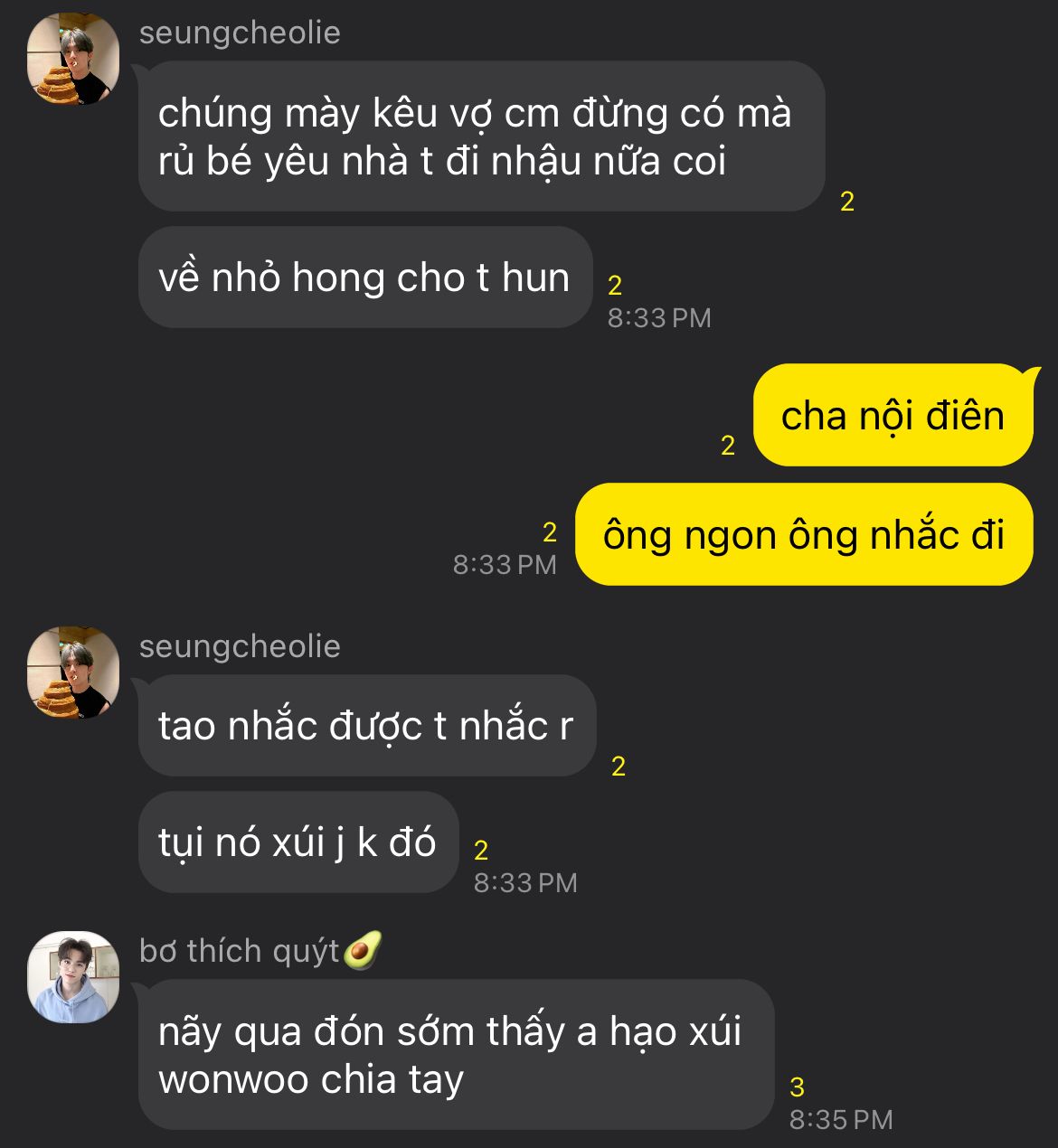Viewport: 1058px width, 1148px height.
Task: Tap the bơ thích quýt sender name
Action: [240, 951]
